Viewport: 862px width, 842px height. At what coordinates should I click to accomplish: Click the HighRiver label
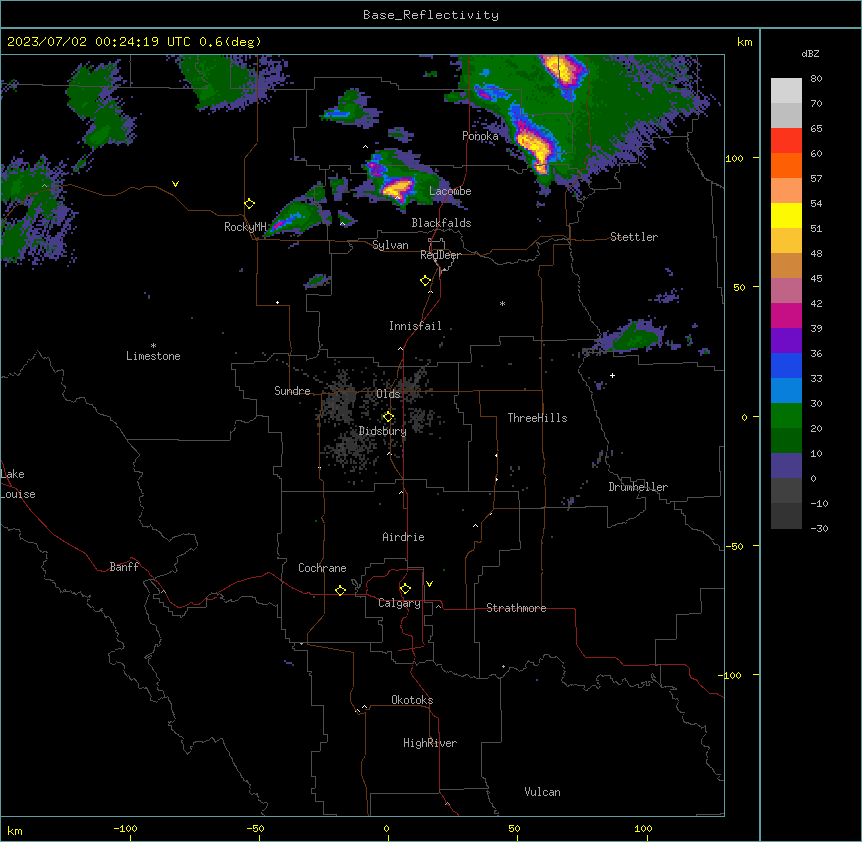pos(430,743)
